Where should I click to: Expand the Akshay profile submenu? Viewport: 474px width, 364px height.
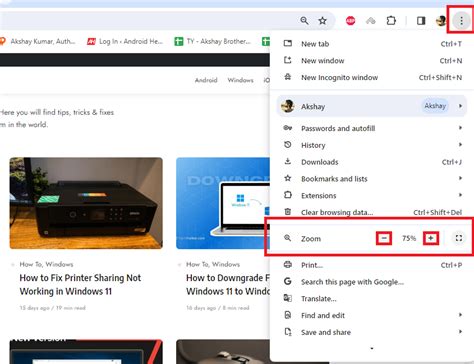tap(372, 106)
